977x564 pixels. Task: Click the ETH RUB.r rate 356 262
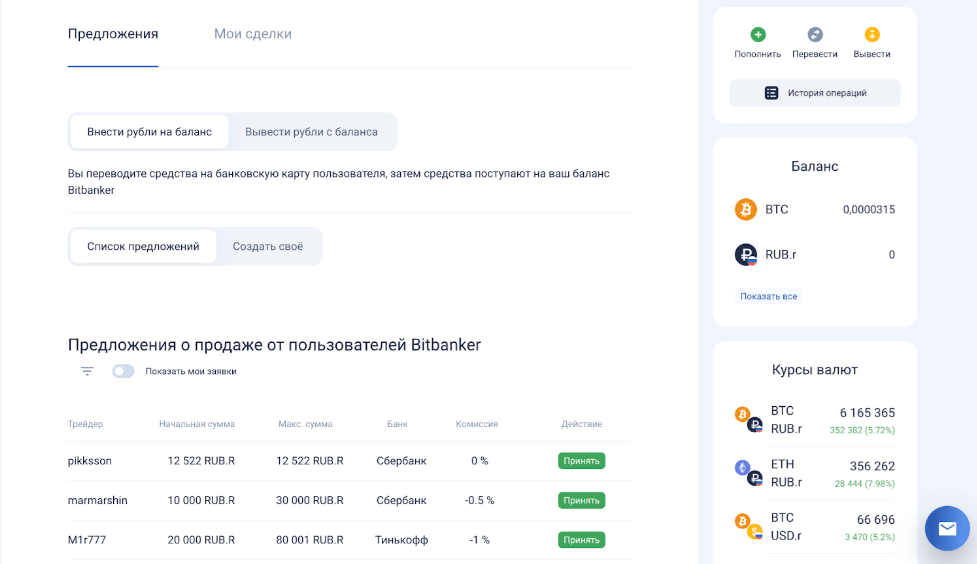tap(872, 466)
